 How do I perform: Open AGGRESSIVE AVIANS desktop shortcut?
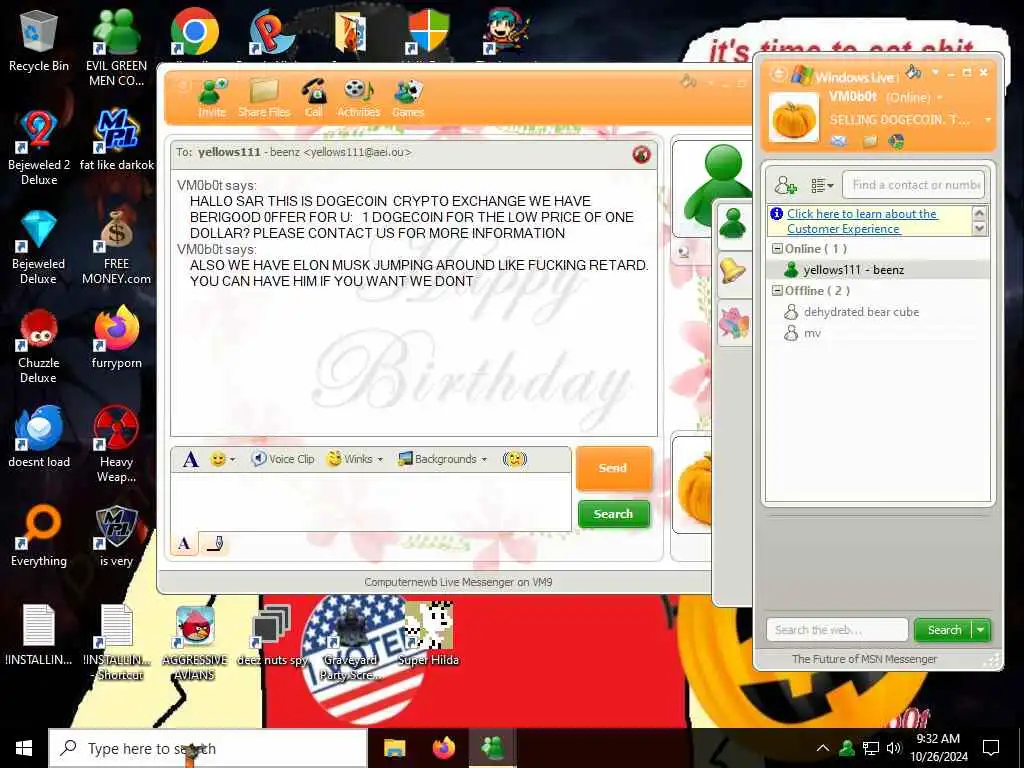(x=195, y=643)
